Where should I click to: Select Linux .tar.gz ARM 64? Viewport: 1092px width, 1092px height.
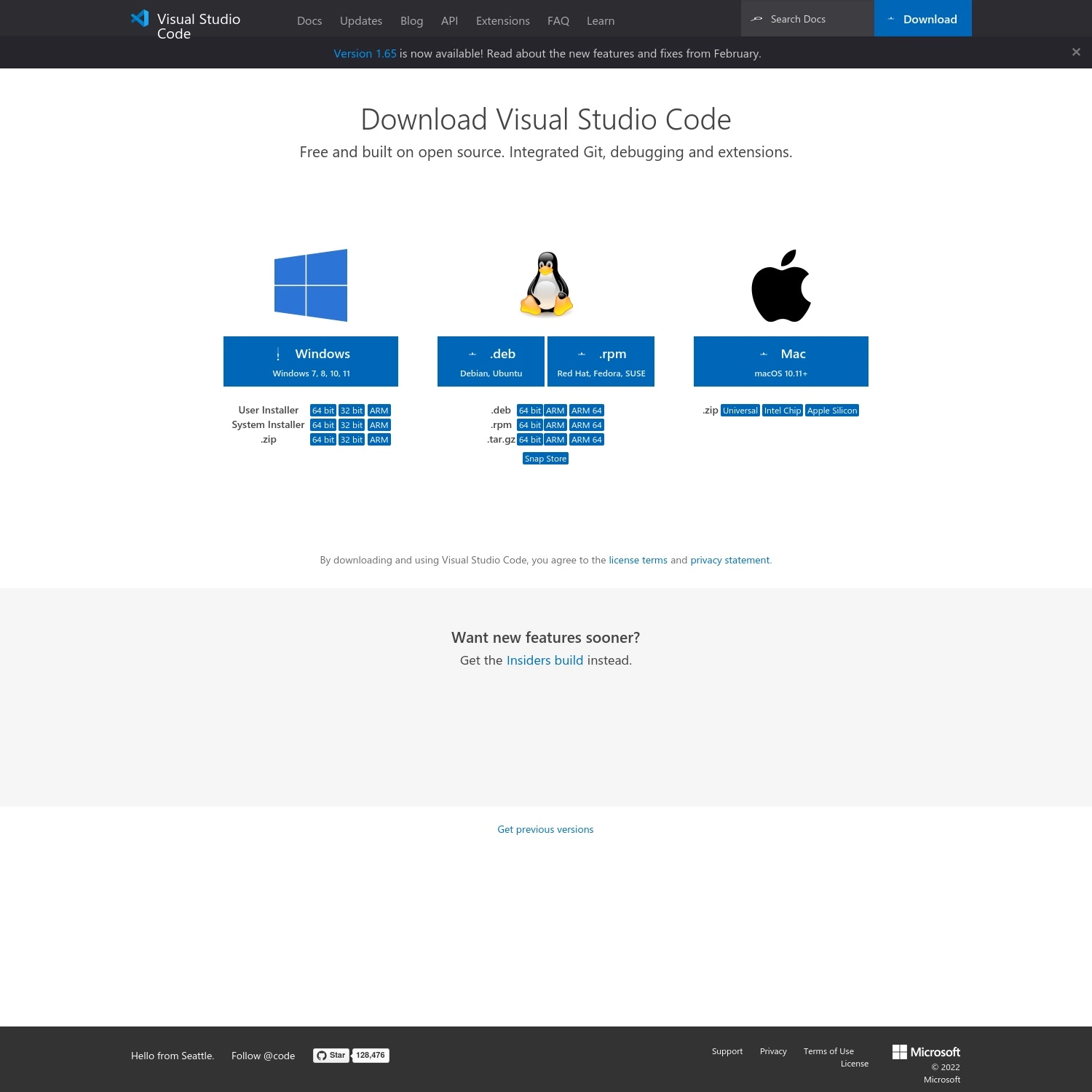coord(587,440)
